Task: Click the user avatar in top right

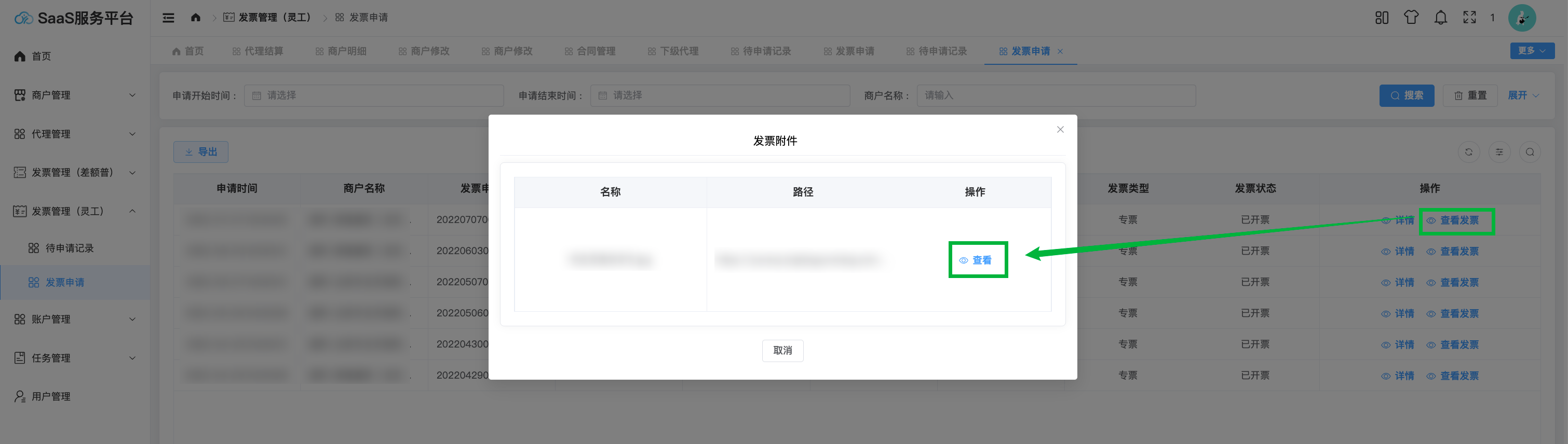Action: (x=1521, y=18)
